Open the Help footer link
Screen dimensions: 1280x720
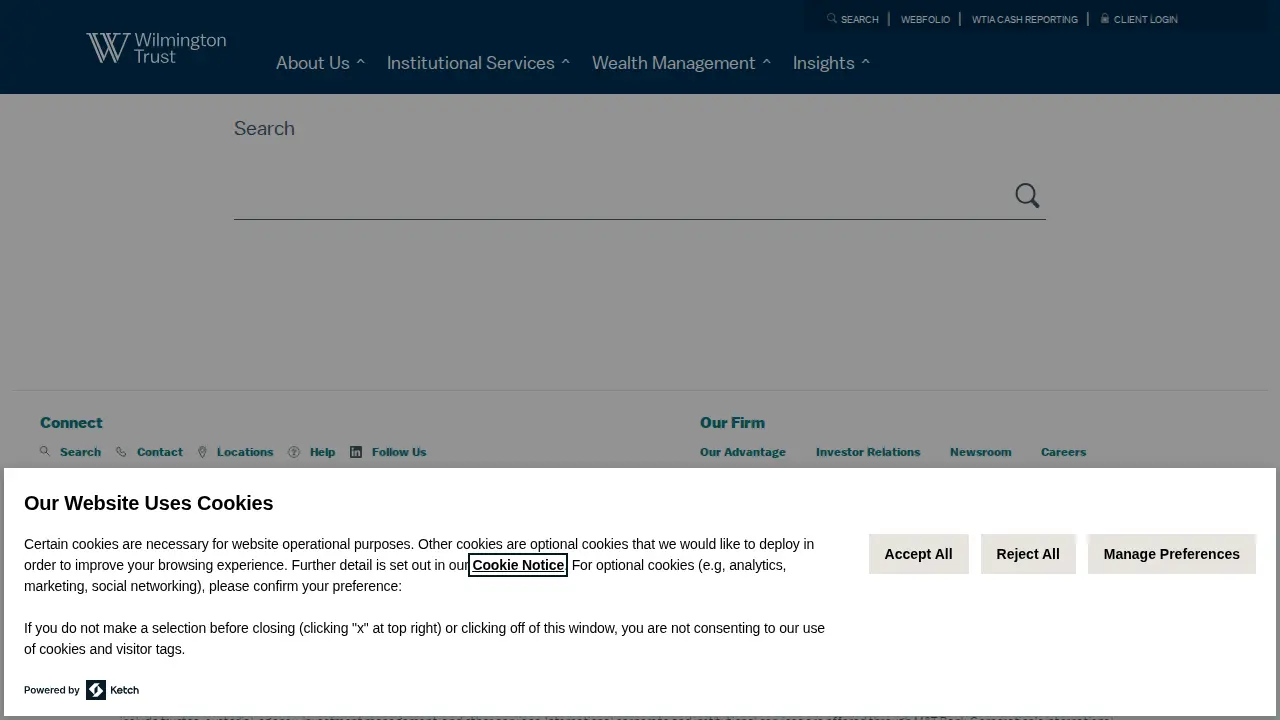(x=322, y=452)
